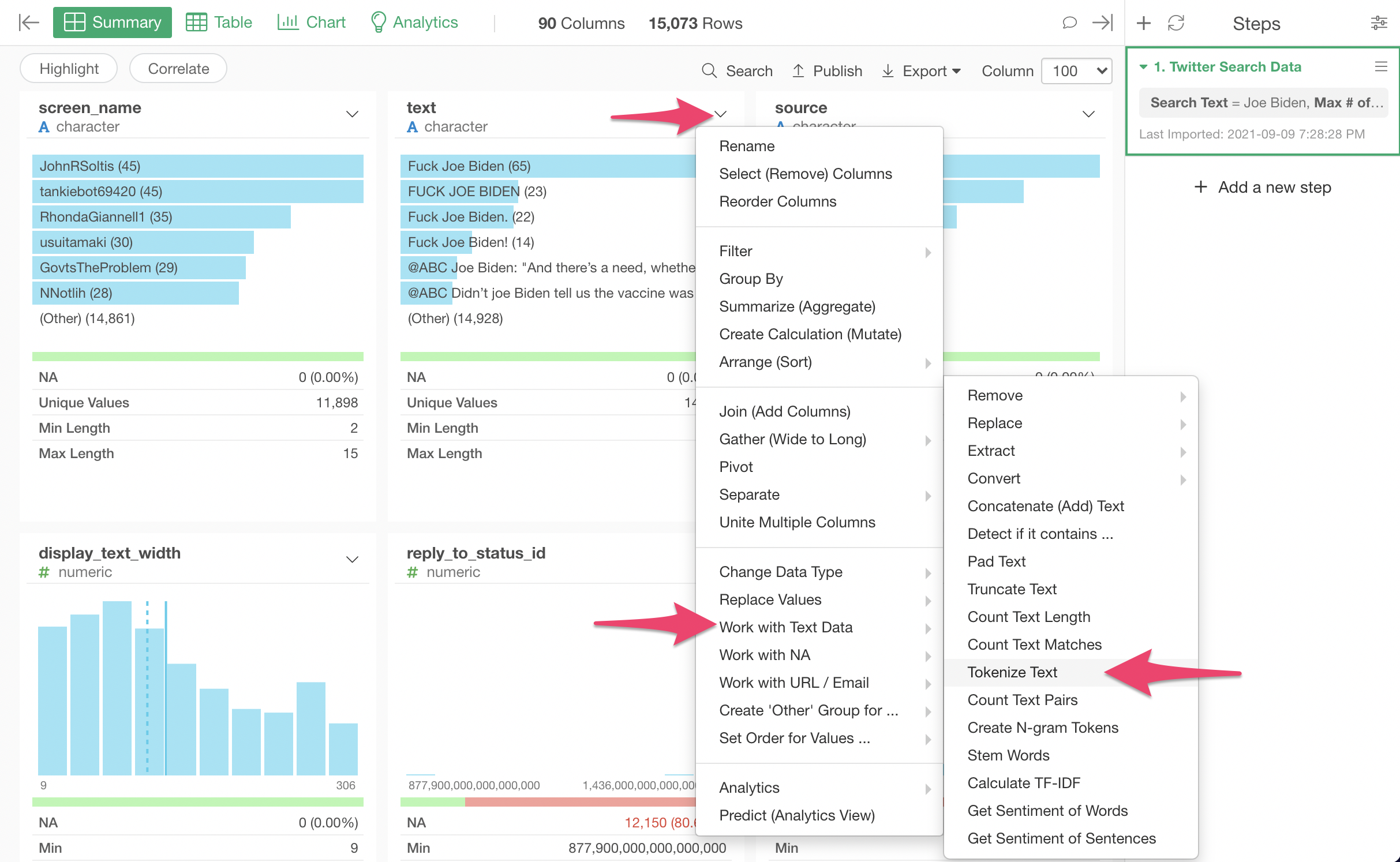Open screen_name column dropdown chevron
The image size is (1400, 862).
click(x=352, y=114)
